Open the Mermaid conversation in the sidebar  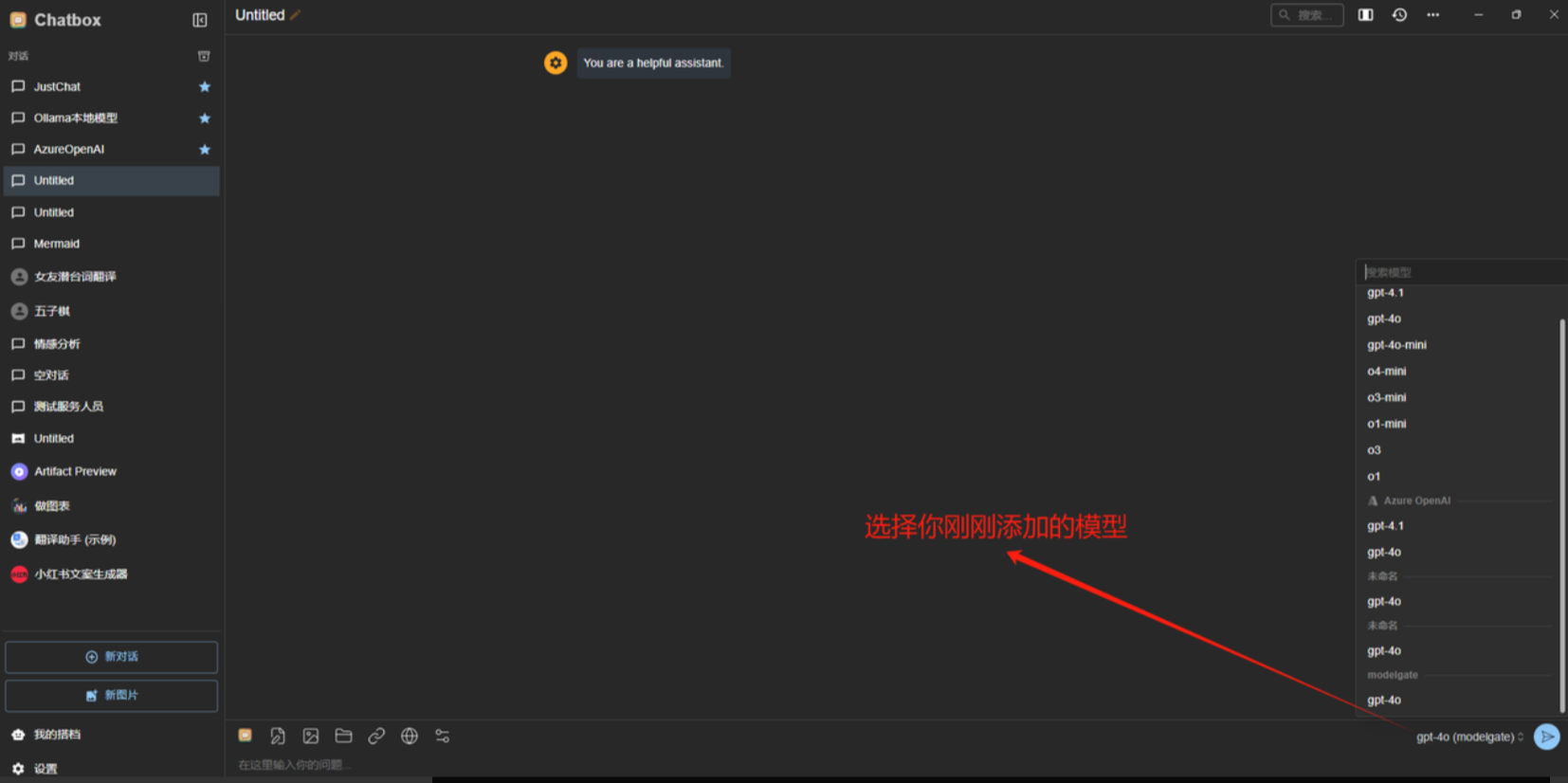57,244
